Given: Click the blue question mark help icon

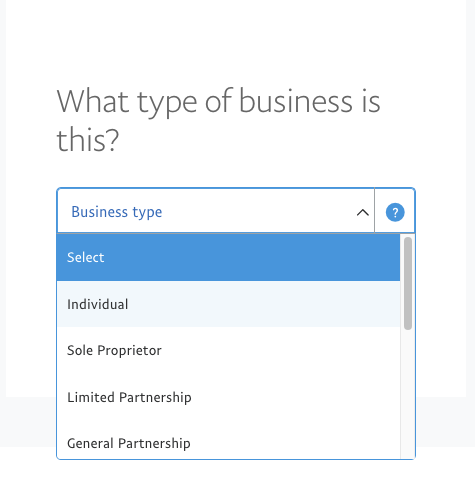Looking at the screenshot, I should click(395, 212).
